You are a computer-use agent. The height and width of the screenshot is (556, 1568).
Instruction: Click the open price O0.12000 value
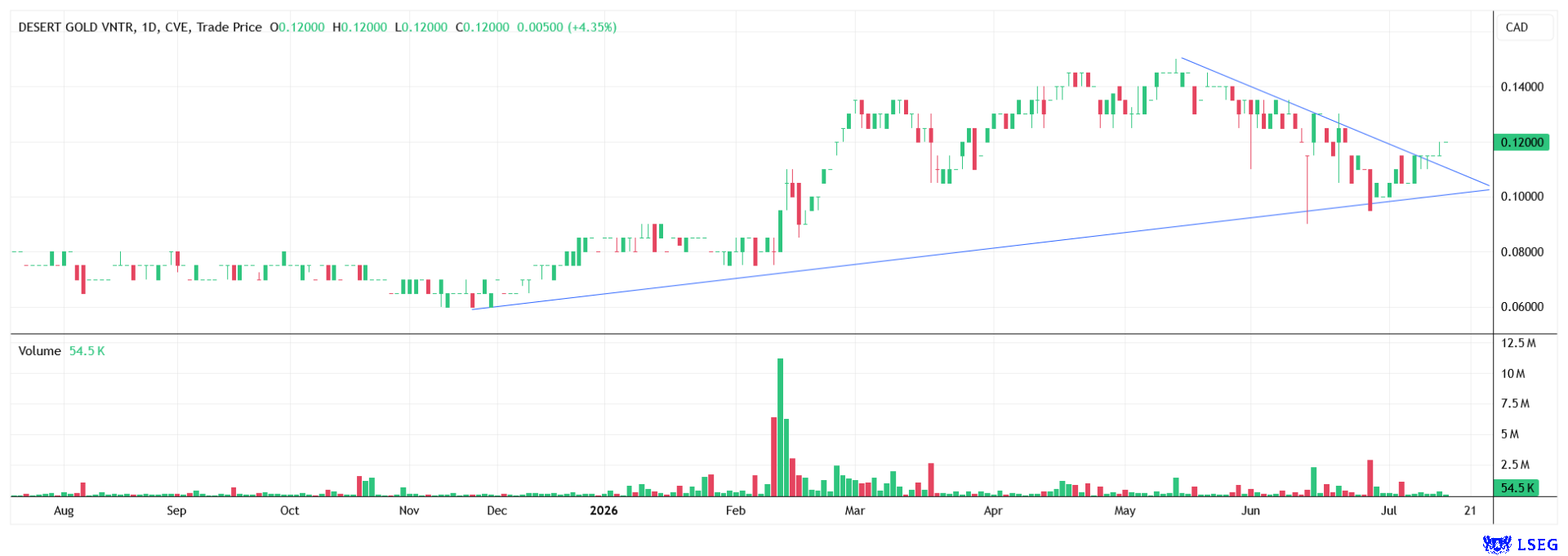(x=297, y=27)
